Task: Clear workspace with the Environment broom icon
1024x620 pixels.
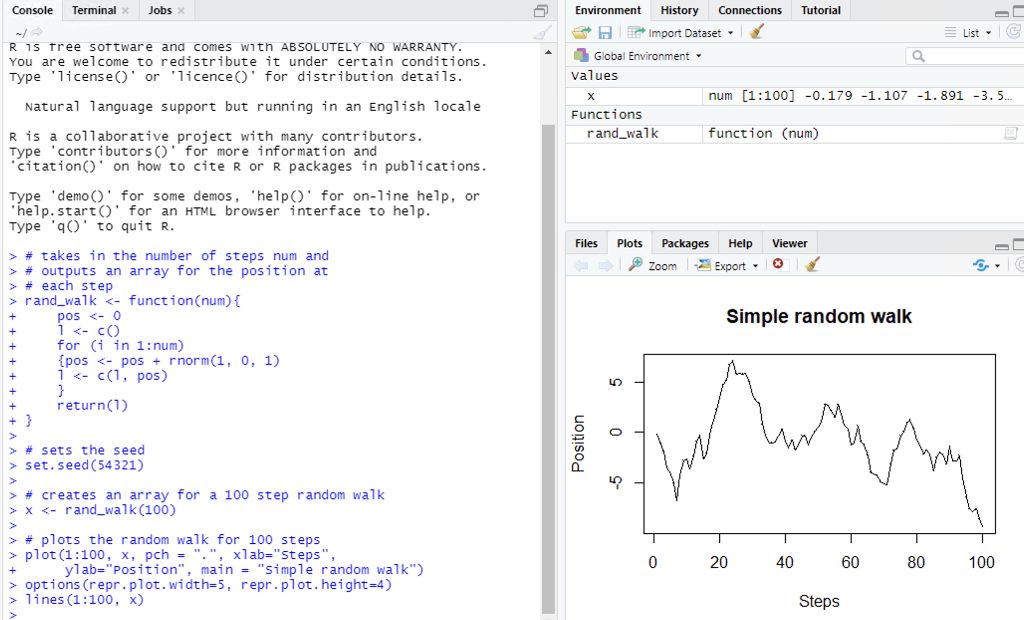Action: tap(753, 32)
